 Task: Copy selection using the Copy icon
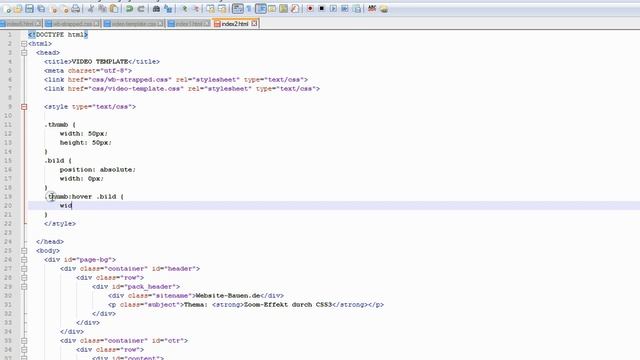[102, 9]
